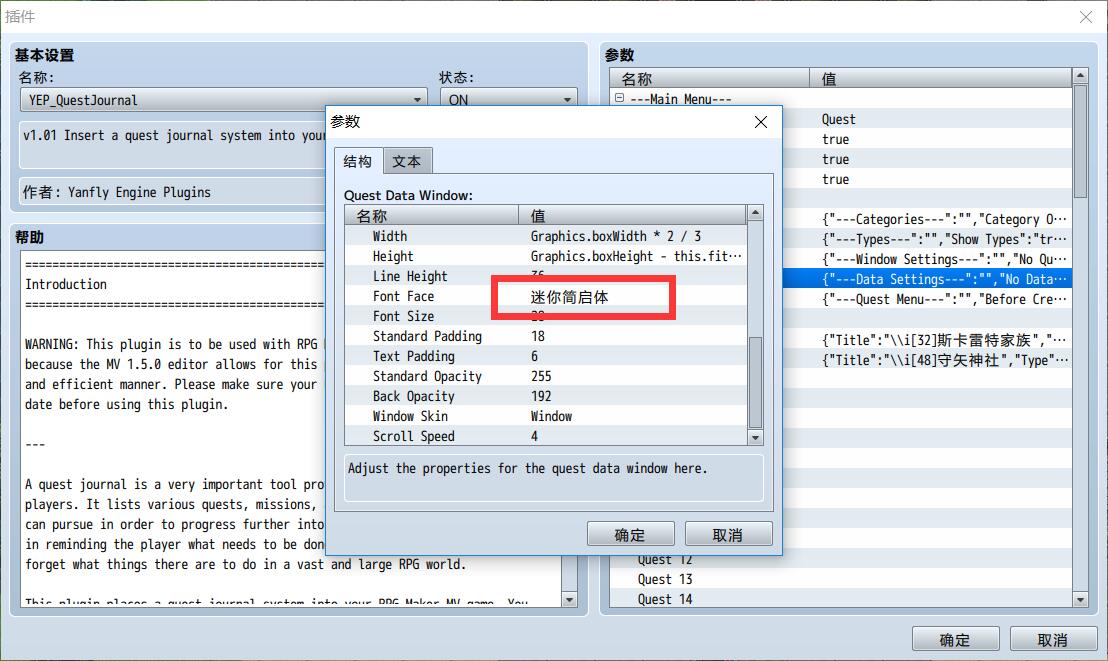This screenshot has width=1108, height=661.
Task: Click 确定 in the inner 参数 dialog
Action: click(x=630, y=534)
